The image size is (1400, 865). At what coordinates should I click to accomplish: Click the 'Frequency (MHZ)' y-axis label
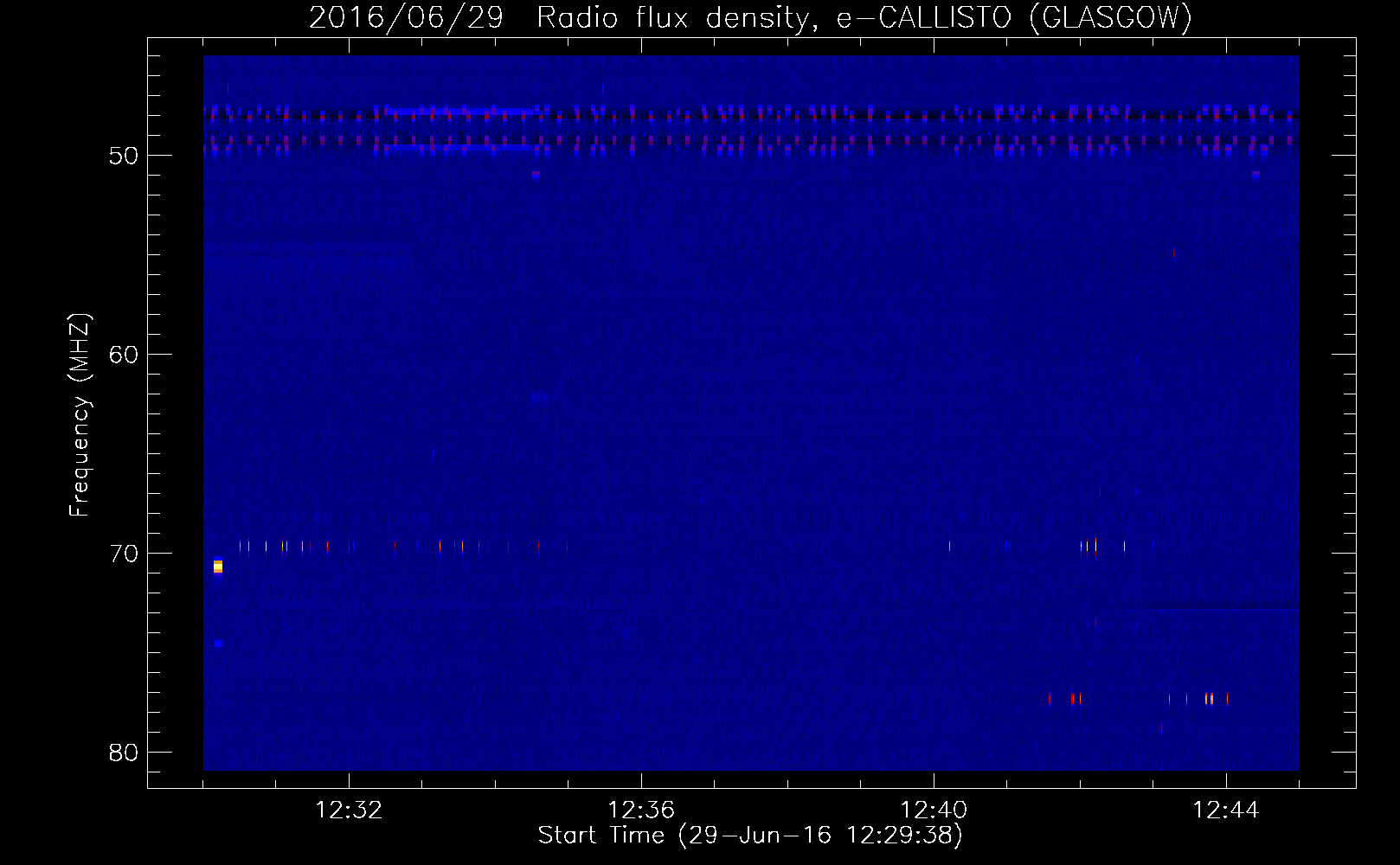(x=79, y=415)
